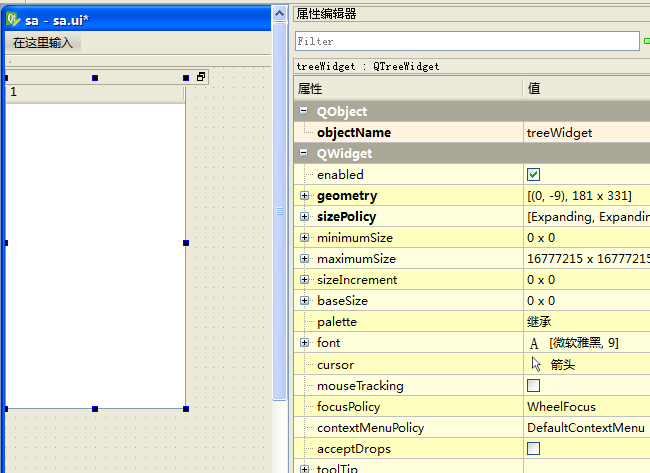Viewport: 650px width, 473px height.
Task: Click the bottom-center selection handle of the tree widget
Action: pos(95,408)
